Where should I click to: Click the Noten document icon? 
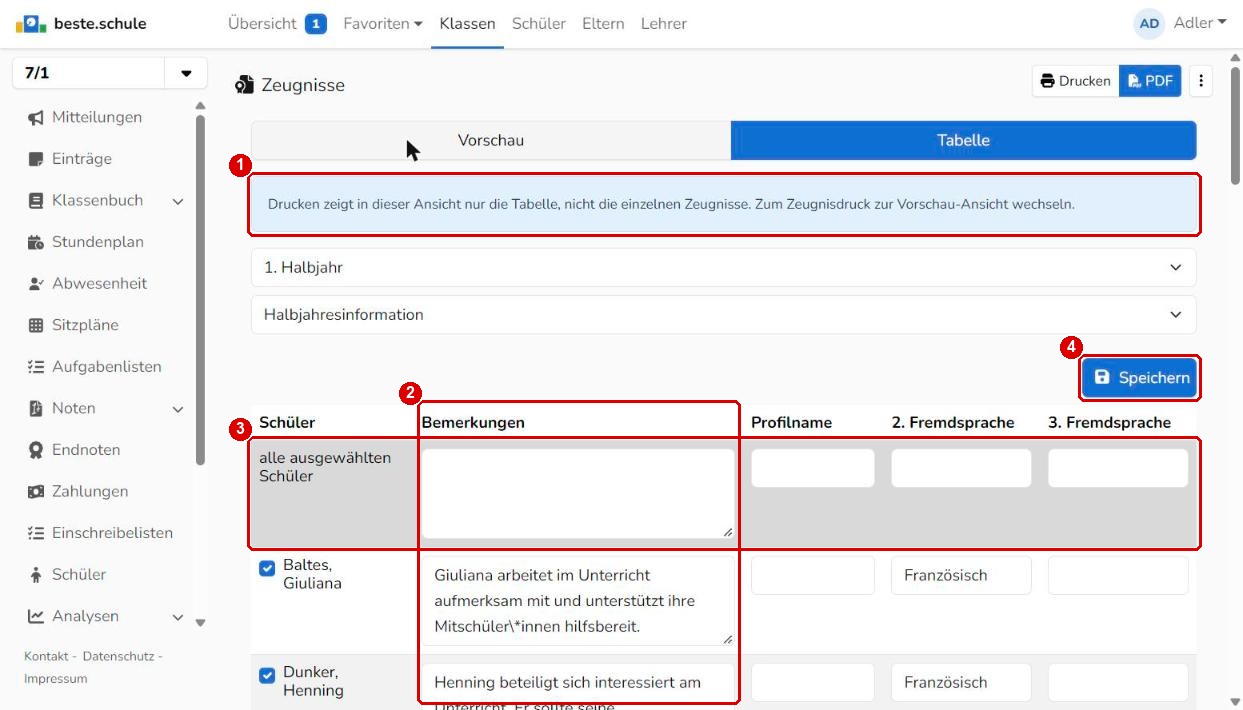(x=36, y=408)
